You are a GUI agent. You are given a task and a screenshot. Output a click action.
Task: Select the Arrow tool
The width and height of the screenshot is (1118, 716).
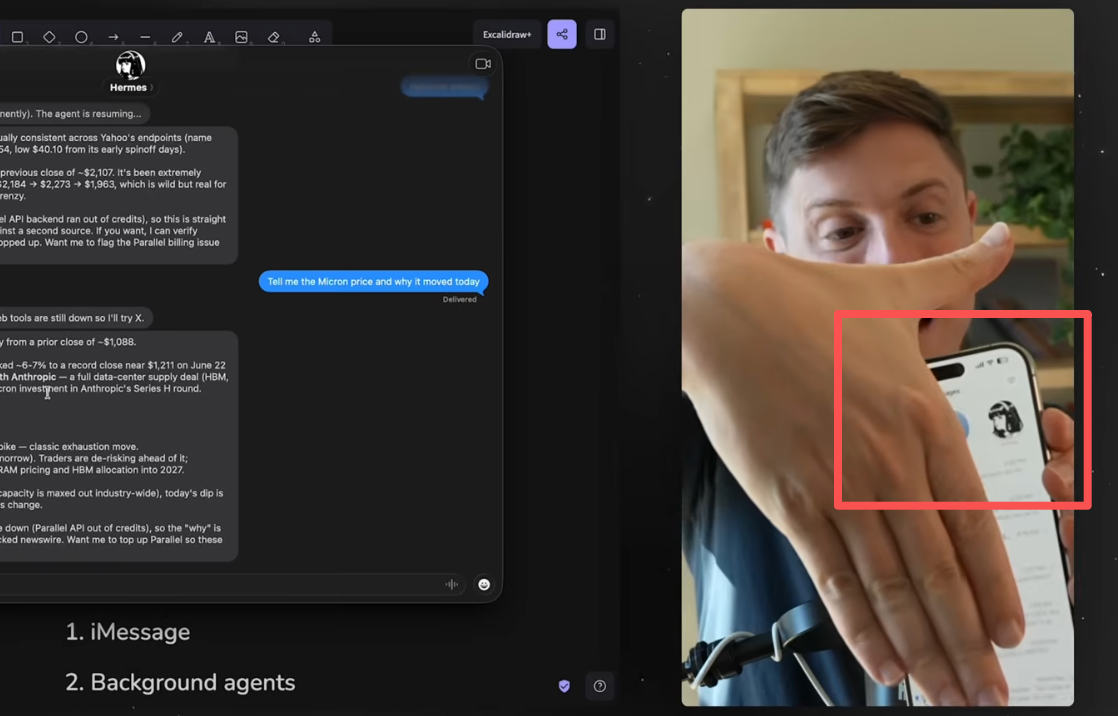click(x=113, y=36)
